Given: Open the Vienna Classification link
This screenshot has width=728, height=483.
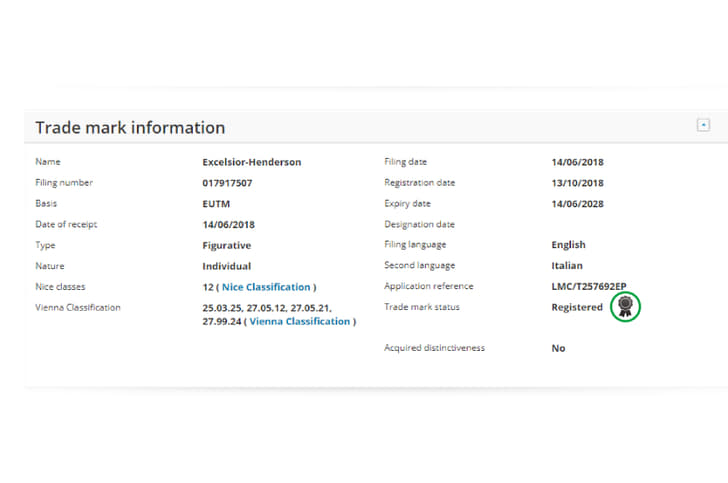Looking at the screenshot, I should pos(299,322).
